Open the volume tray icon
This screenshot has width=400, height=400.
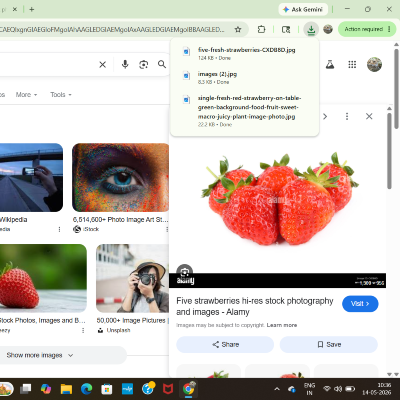[x=338, y=389]
